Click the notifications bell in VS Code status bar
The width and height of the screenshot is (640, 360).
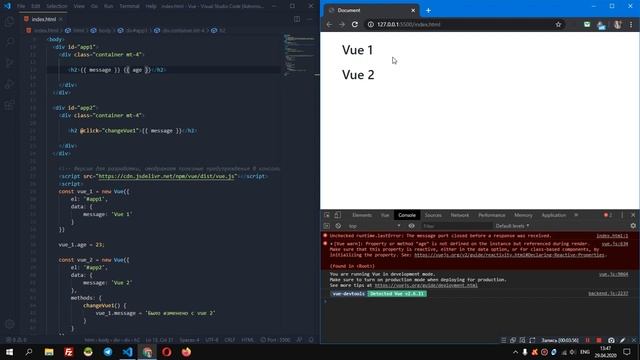(311, 340)
